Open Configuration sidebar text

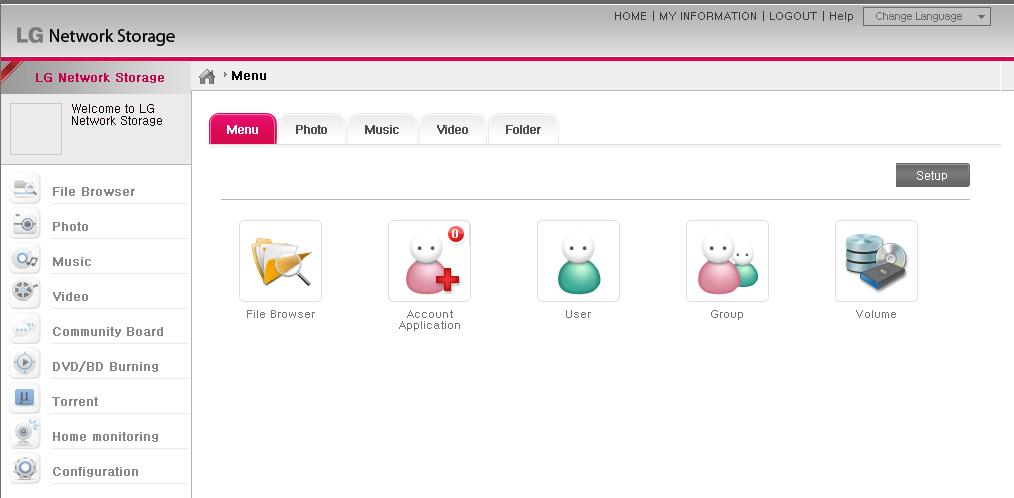[96, 471]
